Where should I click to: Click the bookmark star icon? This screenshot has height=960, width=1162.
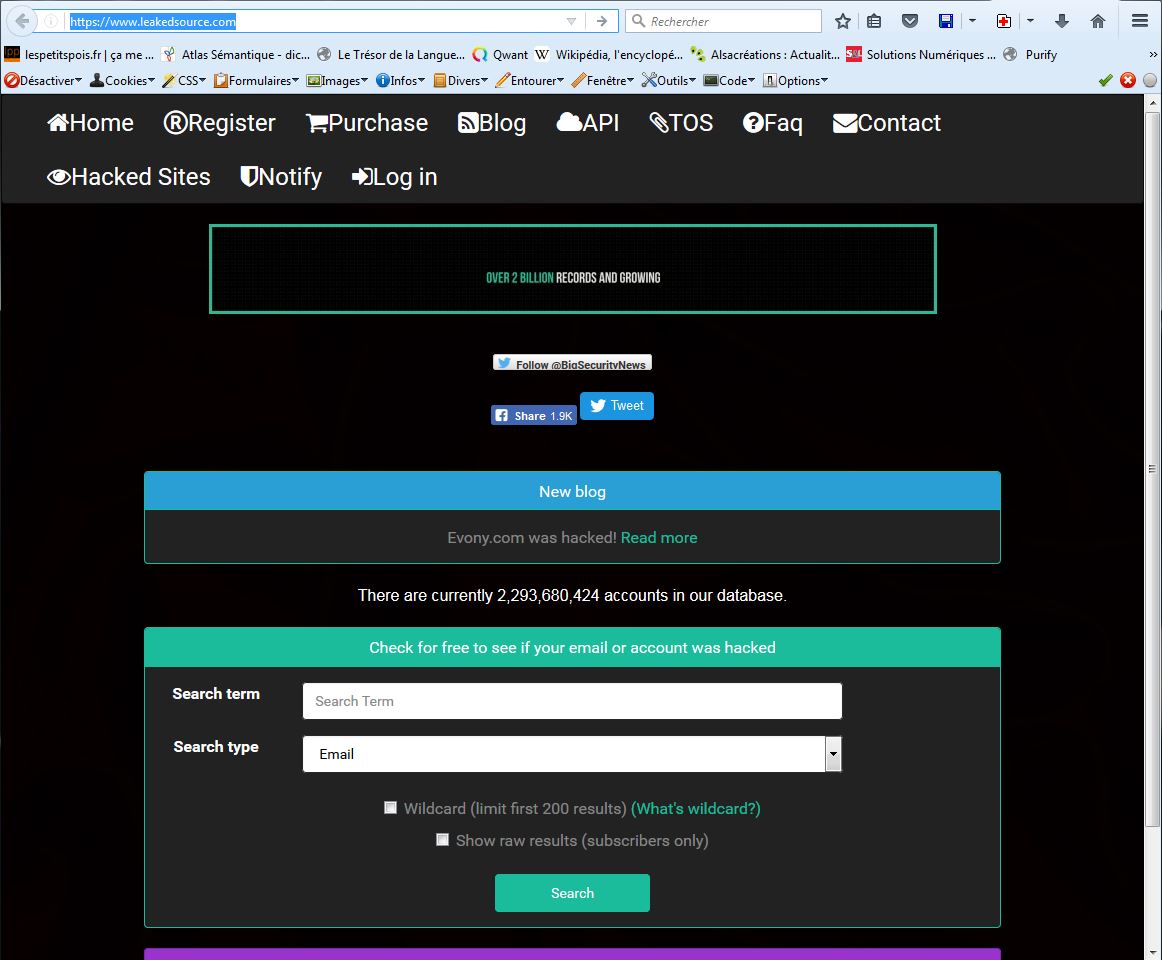843,21
